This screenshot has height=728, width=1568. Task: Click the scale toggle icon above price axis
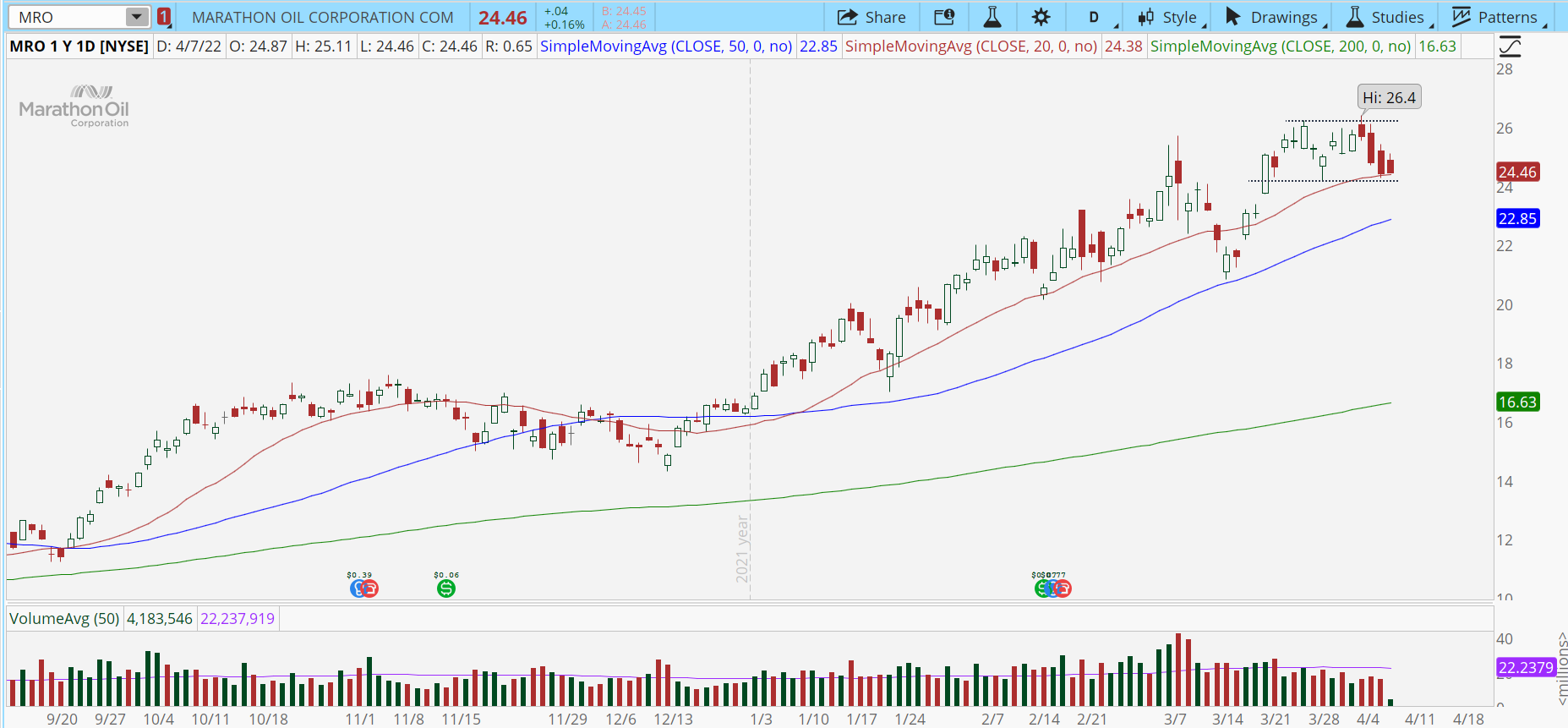(x=1510, y=47)
